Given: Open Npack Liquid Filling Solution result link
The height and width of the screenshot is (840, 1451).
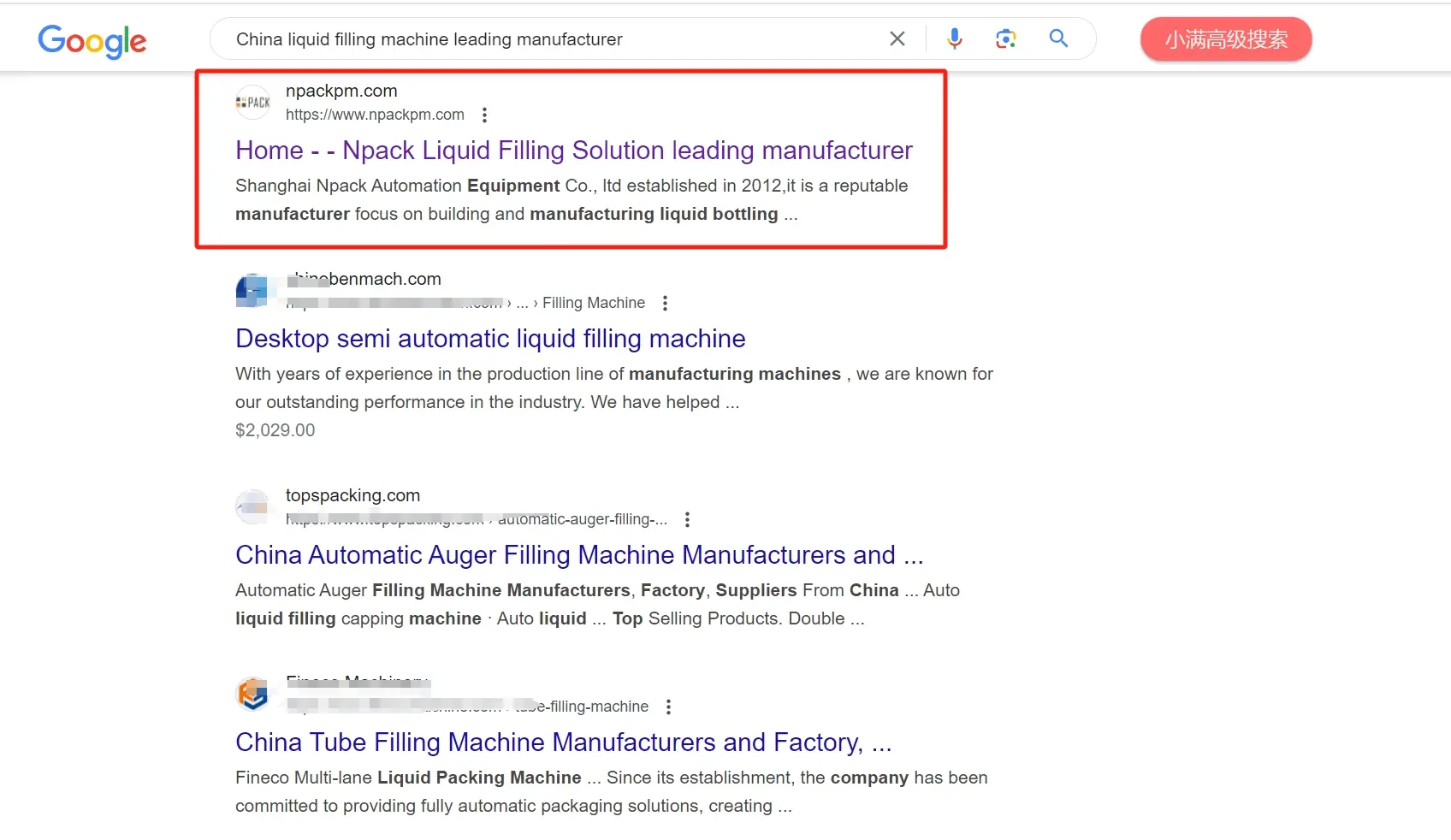Looking at the screenshot, I should (x=573, y=151).
